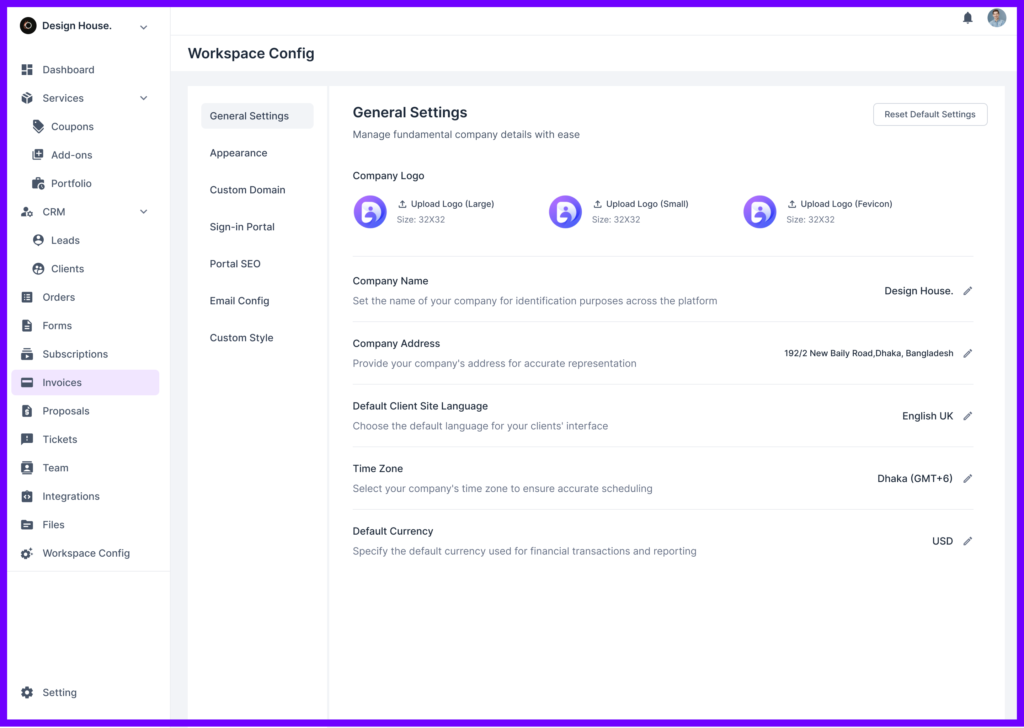Select the Proposals icon
Viewport: 1024px width, 728px height.
click(27, 410)
